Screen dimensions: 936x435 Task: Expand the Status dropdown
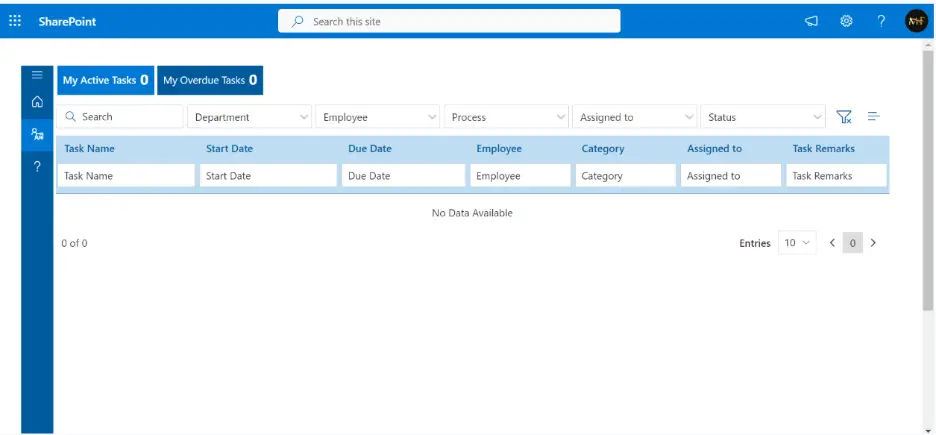click(x=763, y=117)
